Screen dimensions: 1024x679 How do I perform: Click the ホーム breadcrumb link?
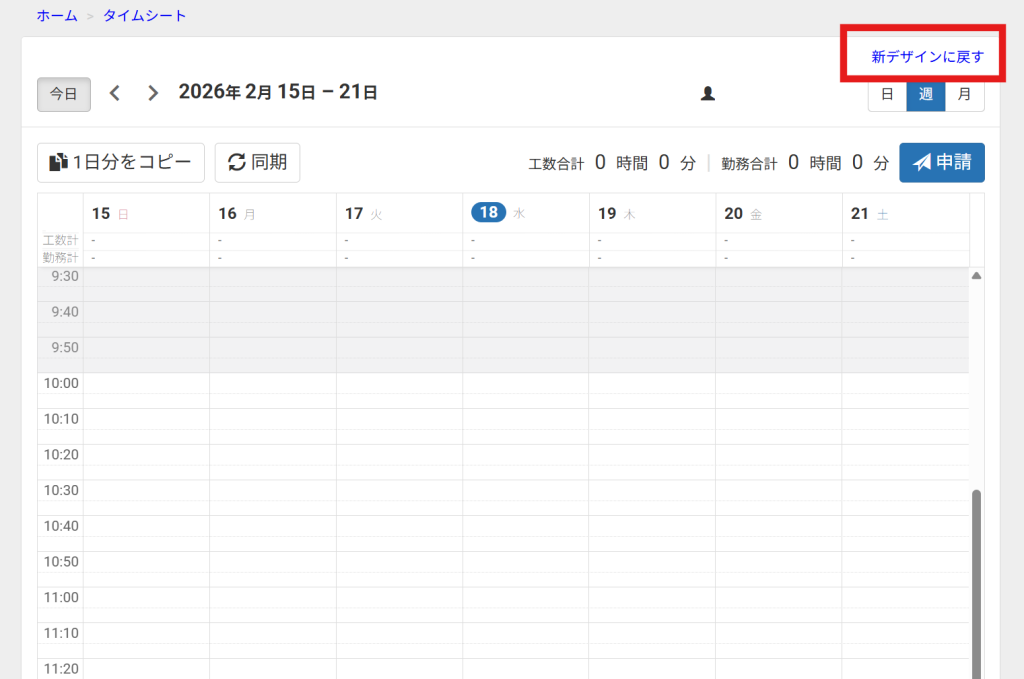click(x=57, y=16)
